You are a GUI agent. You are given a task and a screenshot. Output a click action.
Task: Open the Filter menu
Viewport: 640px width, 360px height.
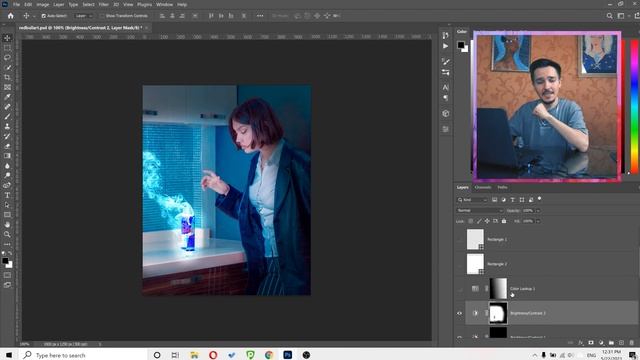[104, 4]
